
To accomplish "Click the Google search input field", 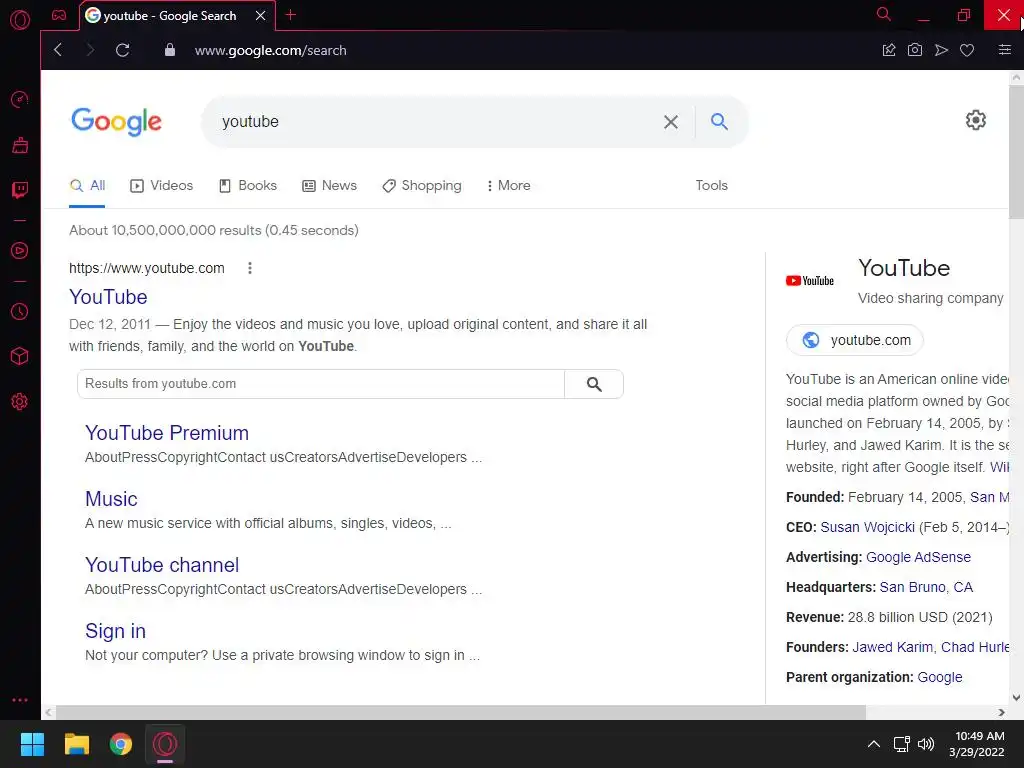I will point(431,122).
